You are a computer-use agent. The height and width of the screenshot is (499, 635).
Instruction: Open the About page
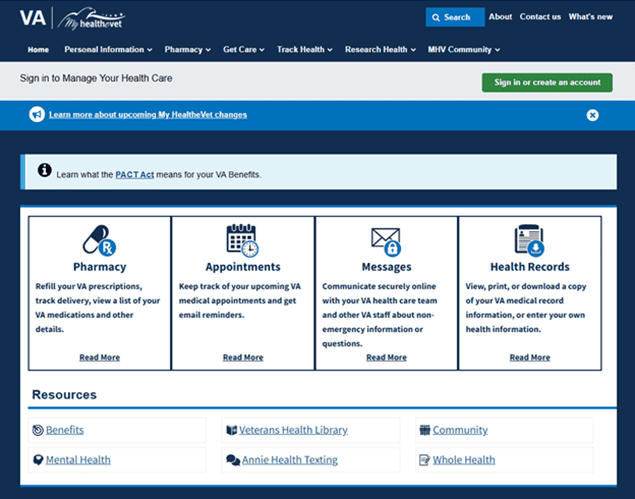[x=500, y=17]
